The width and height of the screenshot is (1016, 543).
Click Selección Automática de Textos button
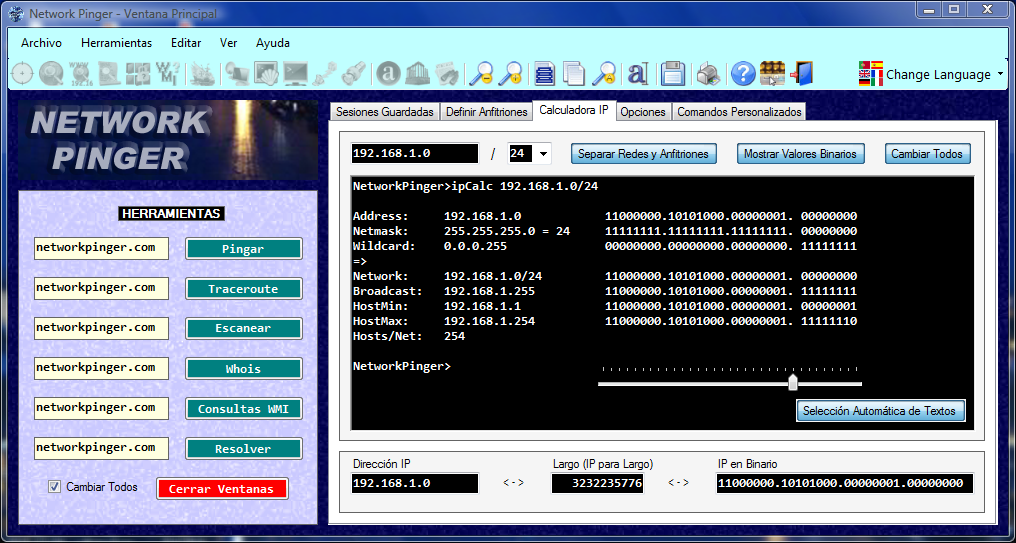point(880,410)
